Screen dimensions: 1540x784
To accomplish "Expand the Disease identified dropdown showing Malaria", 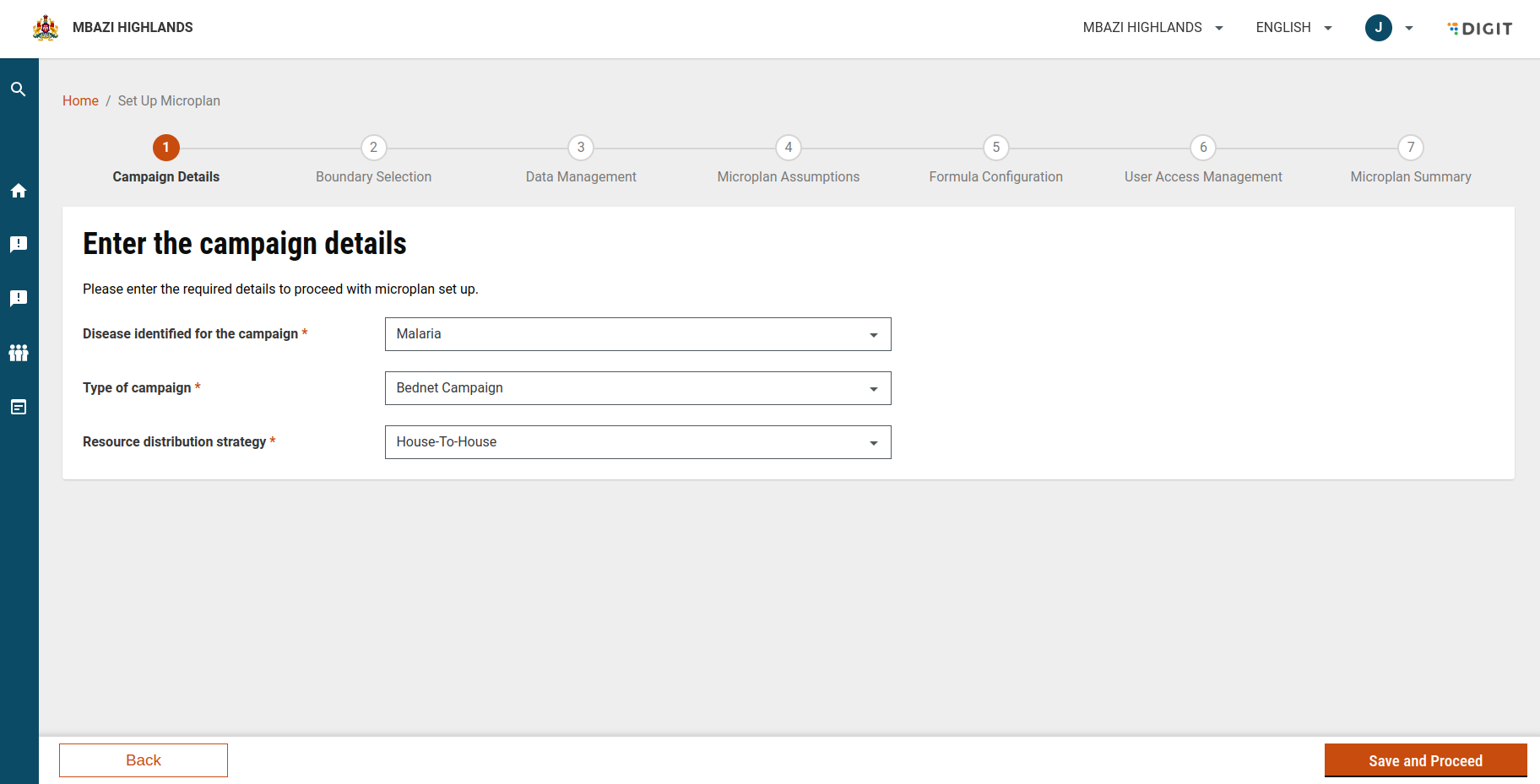I will coord(637,334).
